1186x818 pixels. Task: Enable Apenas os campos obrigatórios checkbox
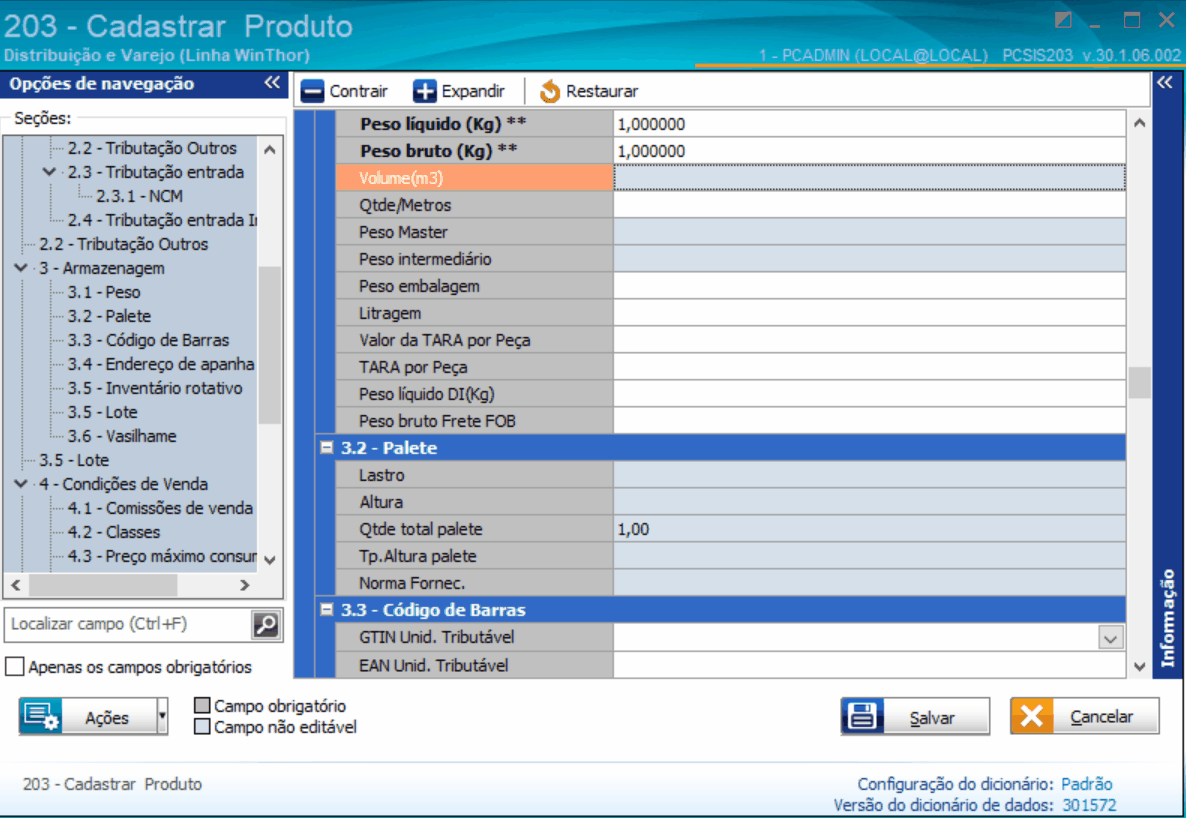[14, 667]
